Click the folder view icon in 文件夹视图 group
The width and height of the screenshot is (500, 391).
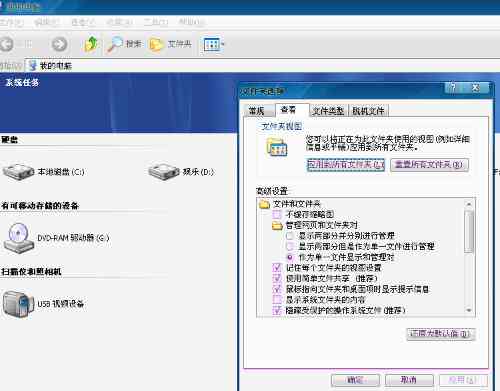click(x=277, y=148)
